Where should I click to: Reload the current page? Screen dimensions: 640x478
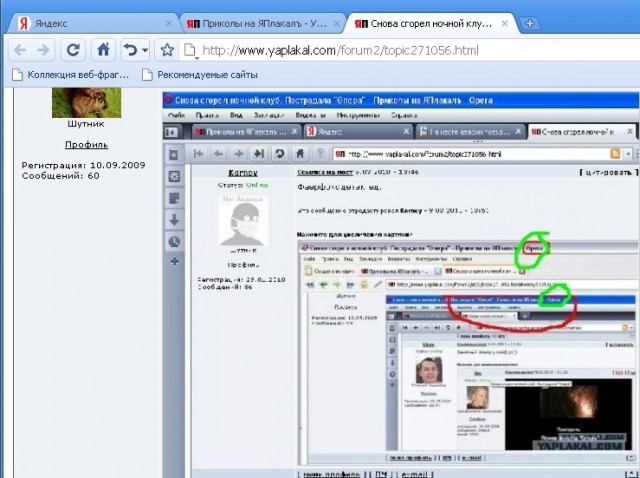pyautogui.click(x=73, y=50)
